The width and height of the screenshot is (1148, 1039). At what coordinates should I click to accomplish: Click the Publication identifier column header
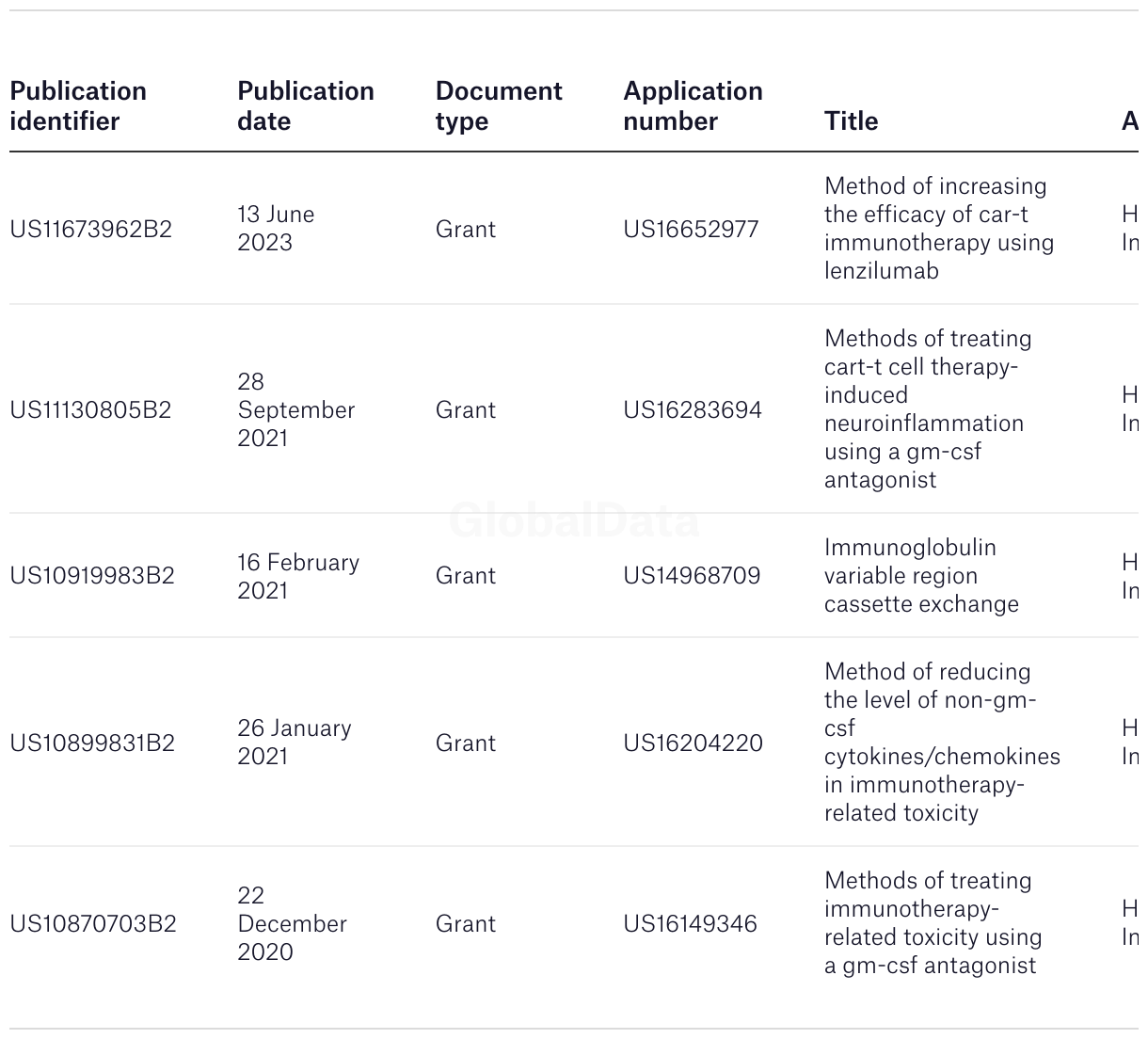click(78, 106)
